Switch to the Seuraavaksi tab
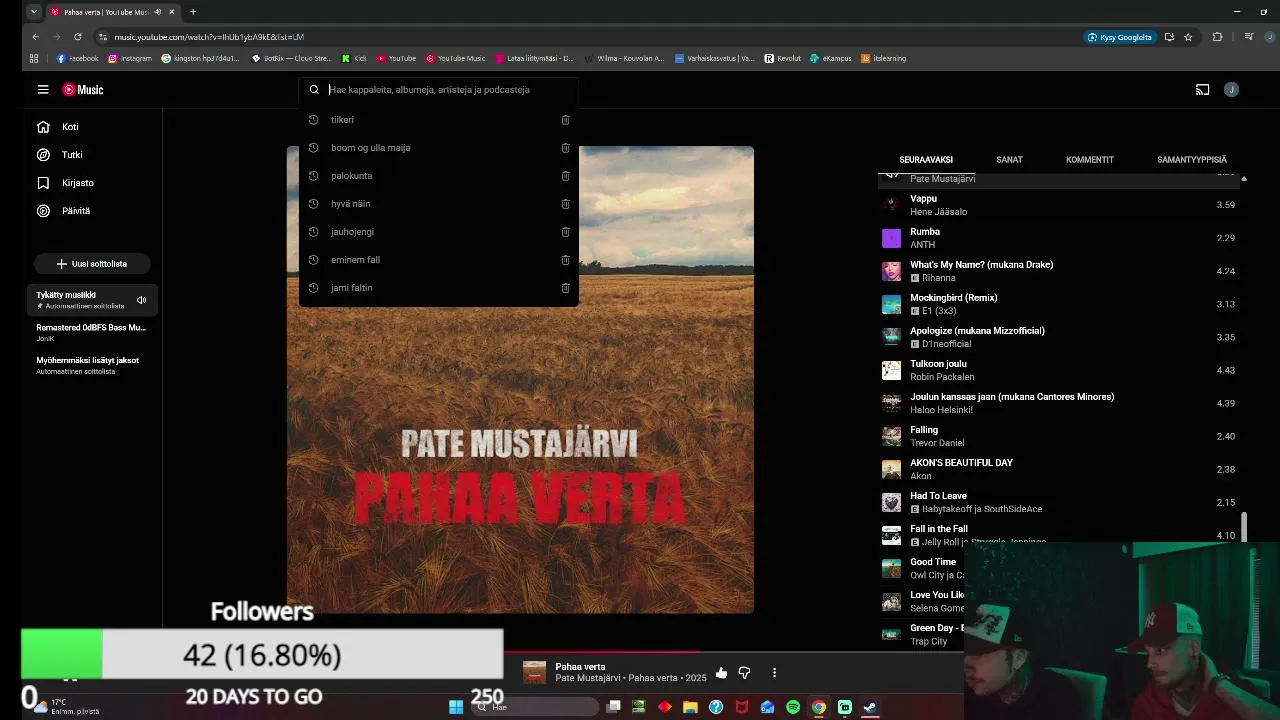1280x720 pixels. click(926, 160)
